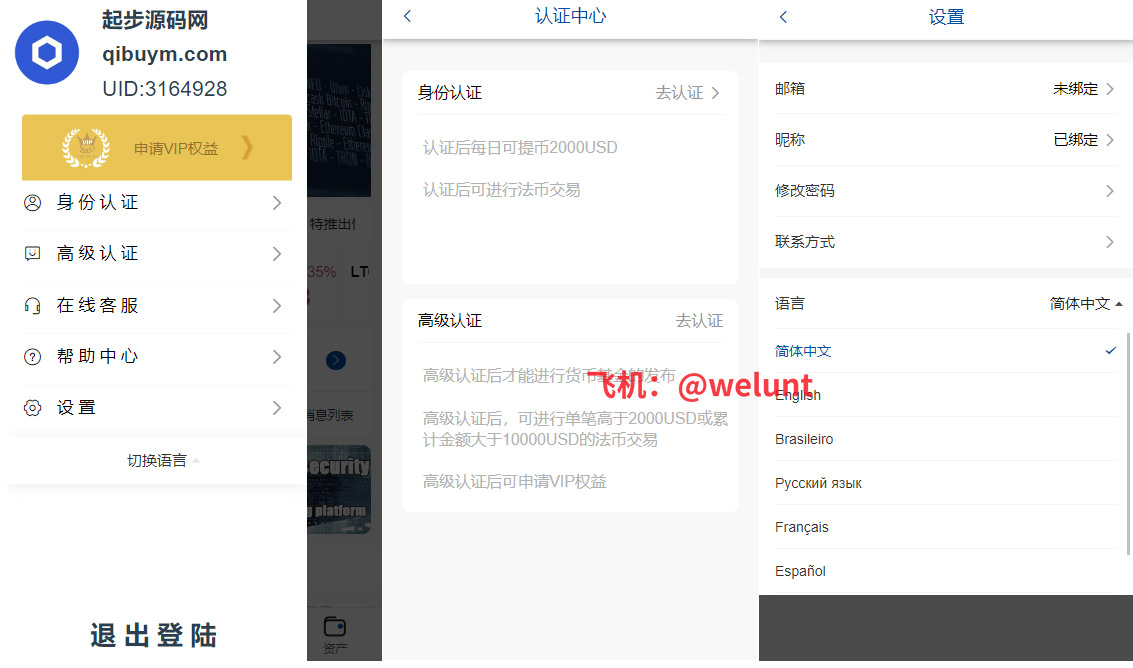Image resolution: width=1133 pixels, height=668 pixels.
Task: Click 去认证 for 高级认证 card
Action: point(699,320)
